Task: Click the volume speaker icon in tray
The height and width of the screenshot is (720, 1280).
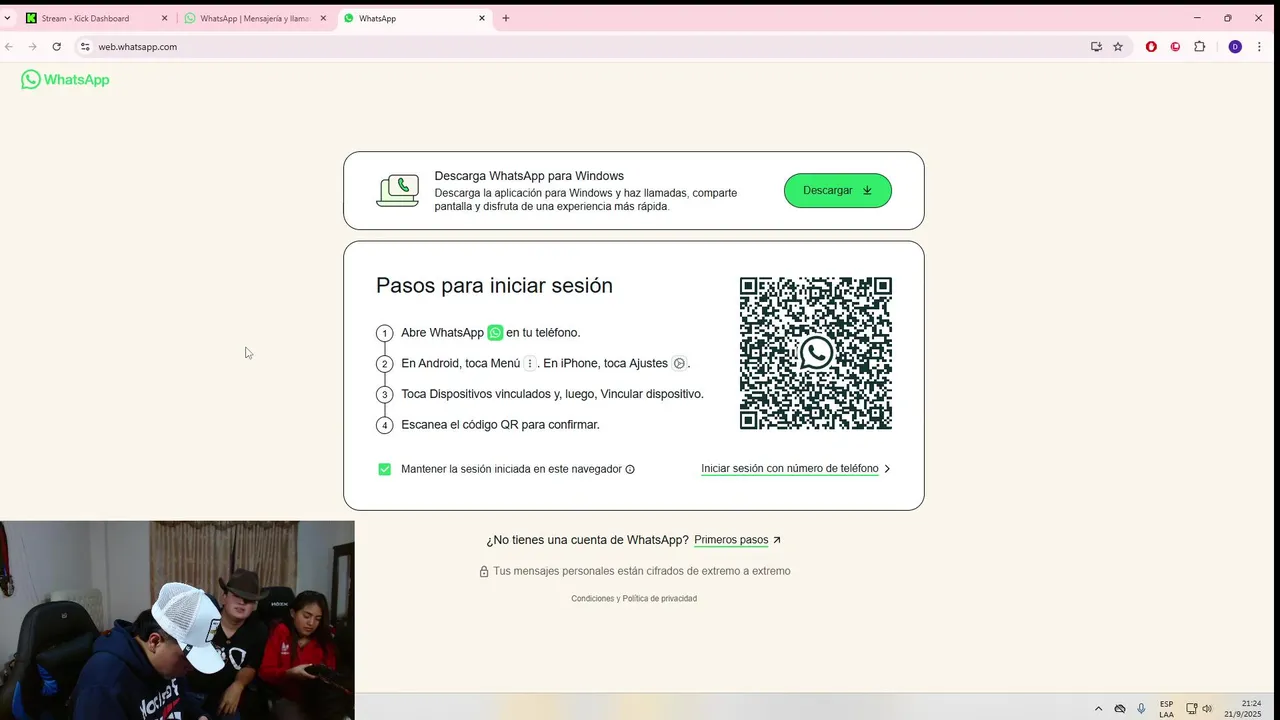Action: [x=1207, y=709]
